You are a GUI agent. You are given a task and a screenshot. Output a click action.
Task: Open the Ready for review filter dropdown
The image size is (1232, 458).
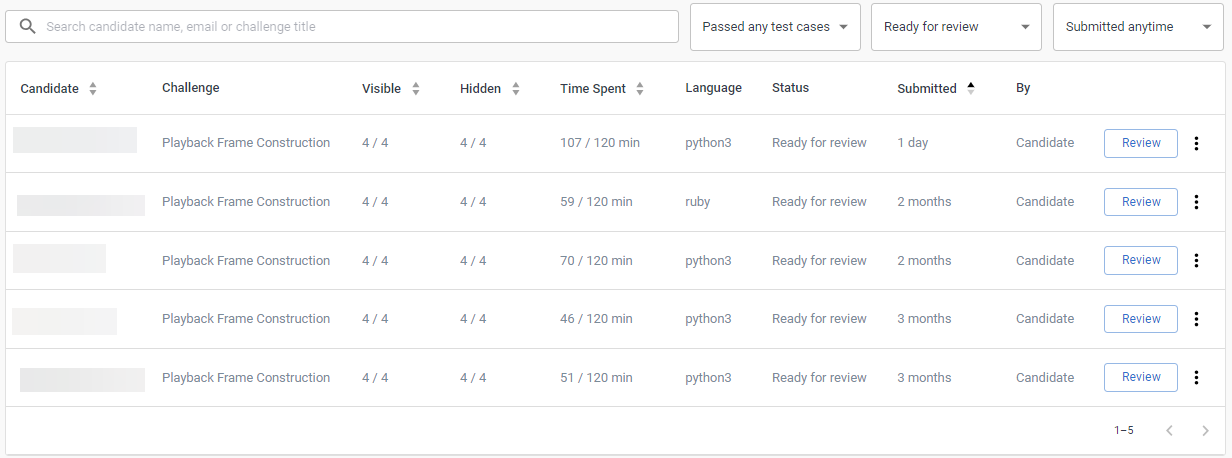click(x=956, y=27)
